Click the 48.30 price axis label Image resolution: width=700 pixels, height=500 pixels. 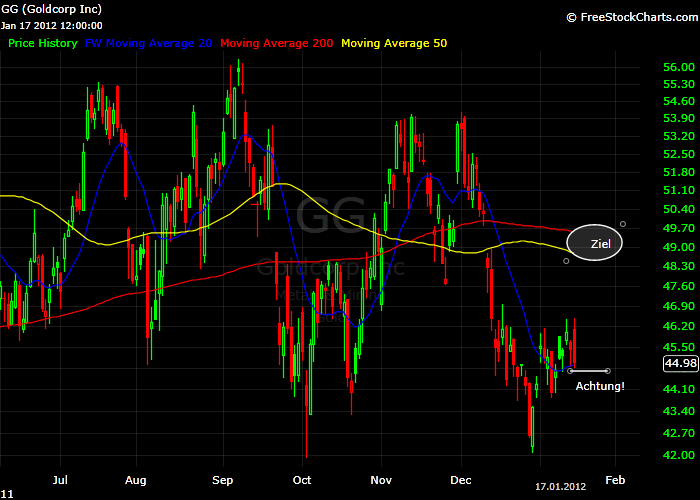[x=679, y=266]
